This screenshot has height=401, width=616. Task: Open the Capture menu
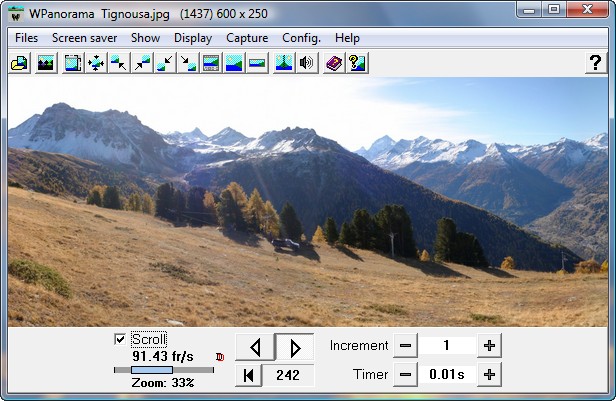pyautogui.click(x=247, y=38)
